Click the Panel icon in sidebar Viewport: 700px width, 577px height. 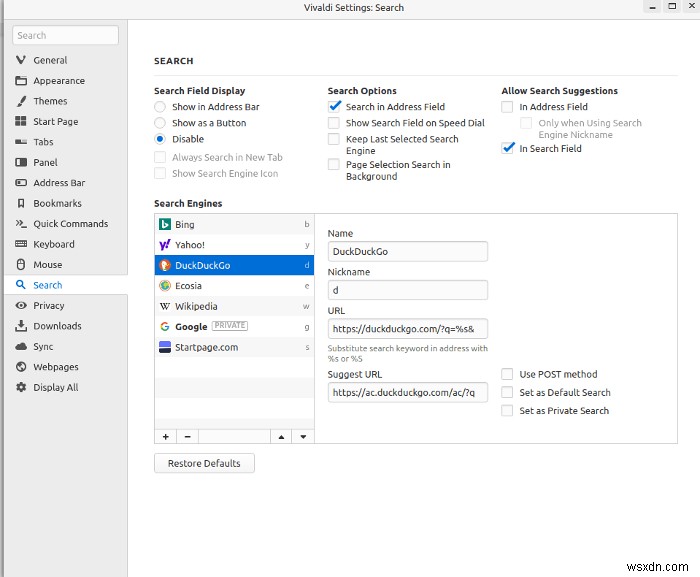[x=21, y=162]
